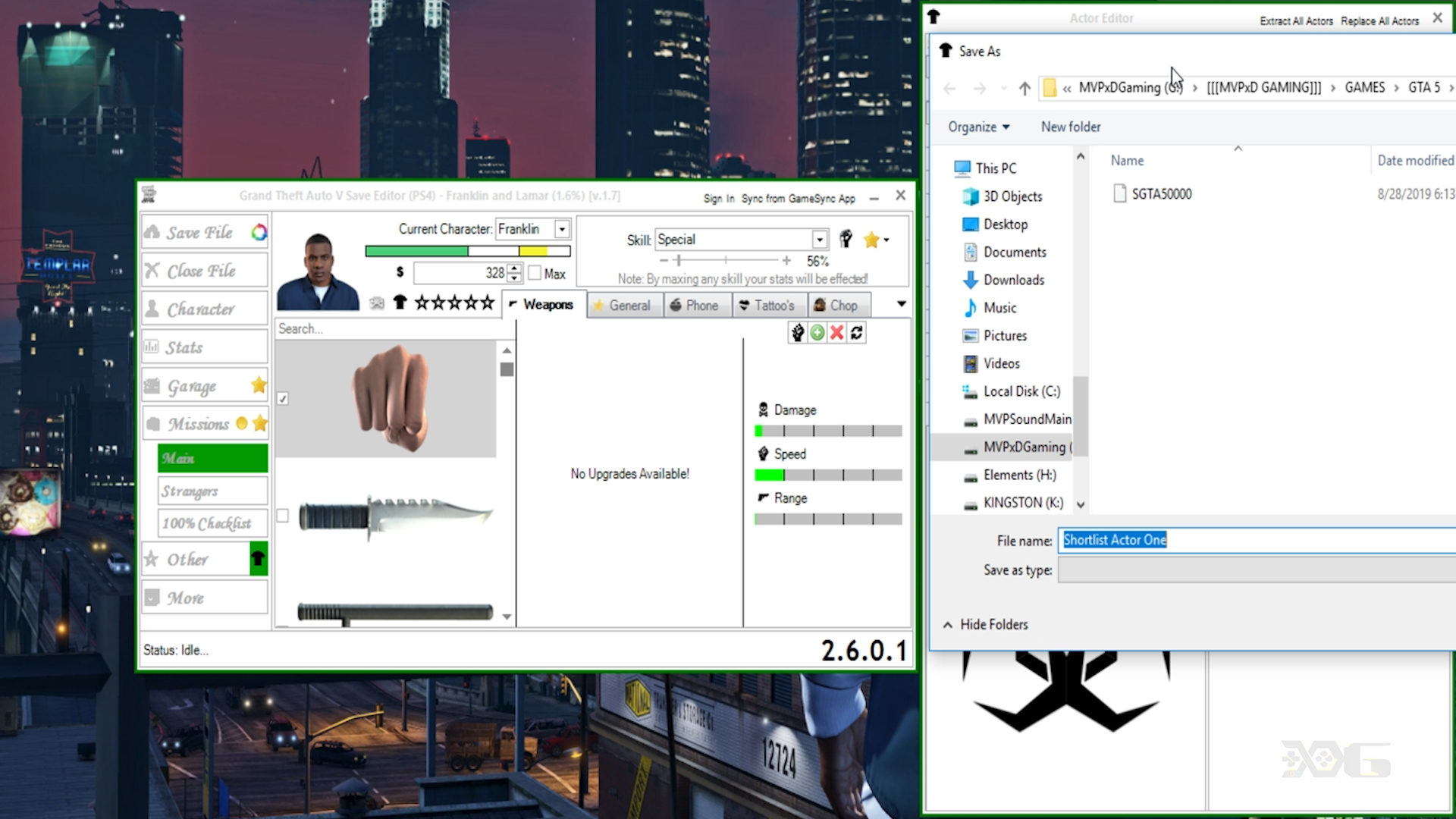Select Local Disk (C:) drive

coord(1021,391)
